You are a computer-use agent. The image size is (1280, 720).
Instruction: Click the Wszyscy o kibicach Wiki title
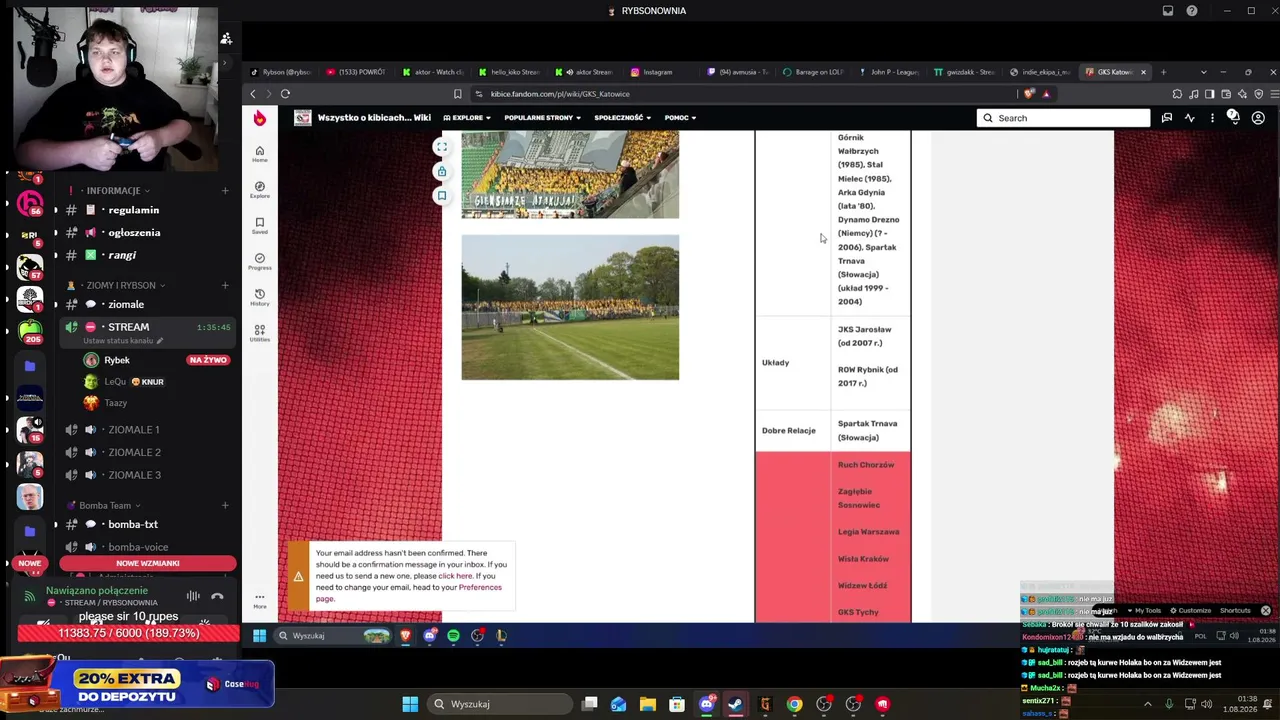(x=374, y=118)
